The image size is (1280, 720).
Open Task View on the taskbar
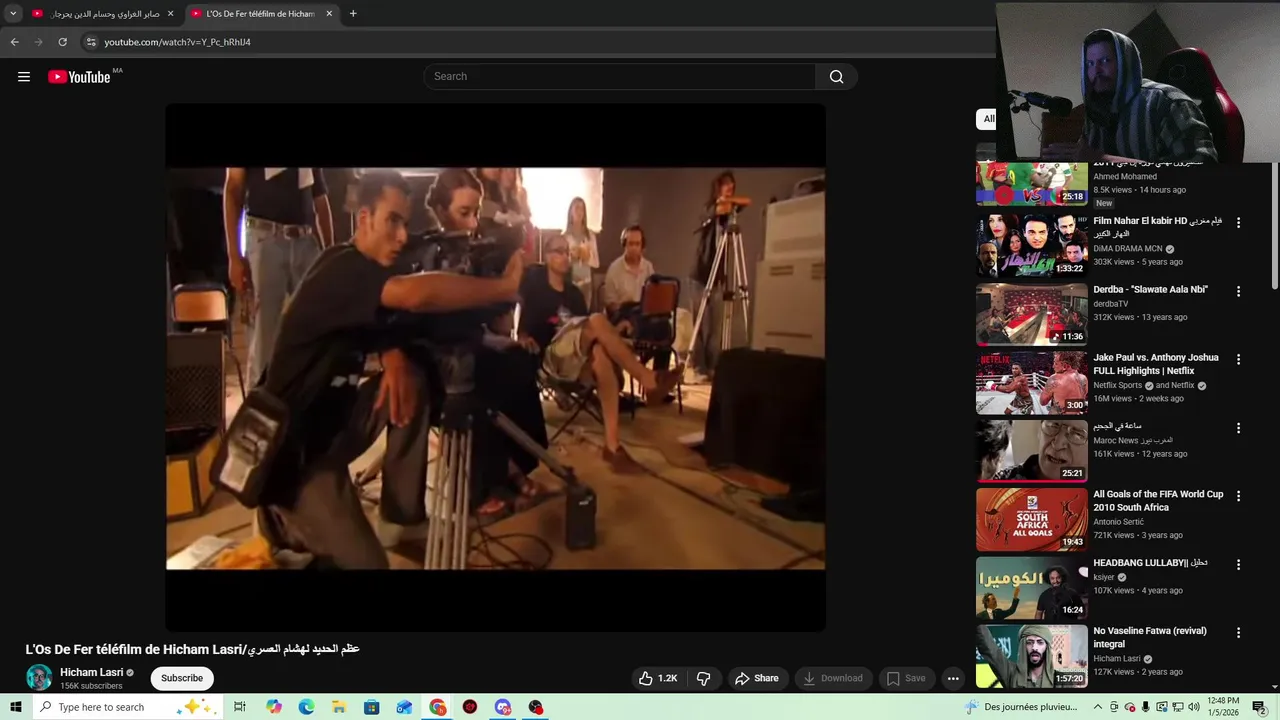click(240, 707)
